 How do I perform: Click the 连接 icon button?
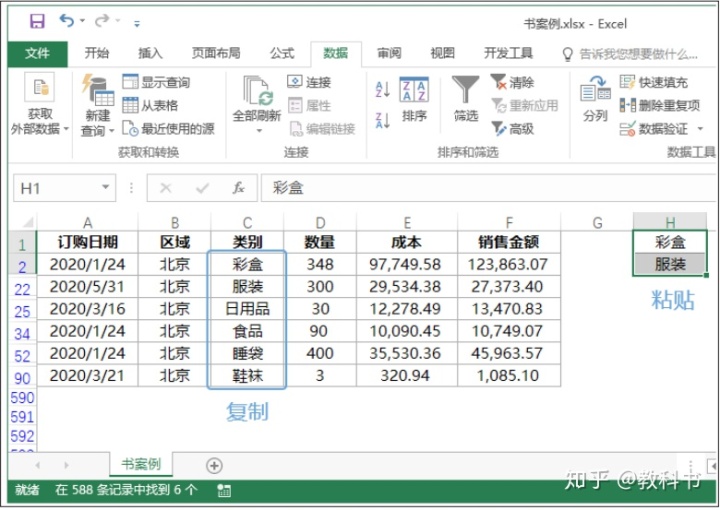(x=309, y=82)
